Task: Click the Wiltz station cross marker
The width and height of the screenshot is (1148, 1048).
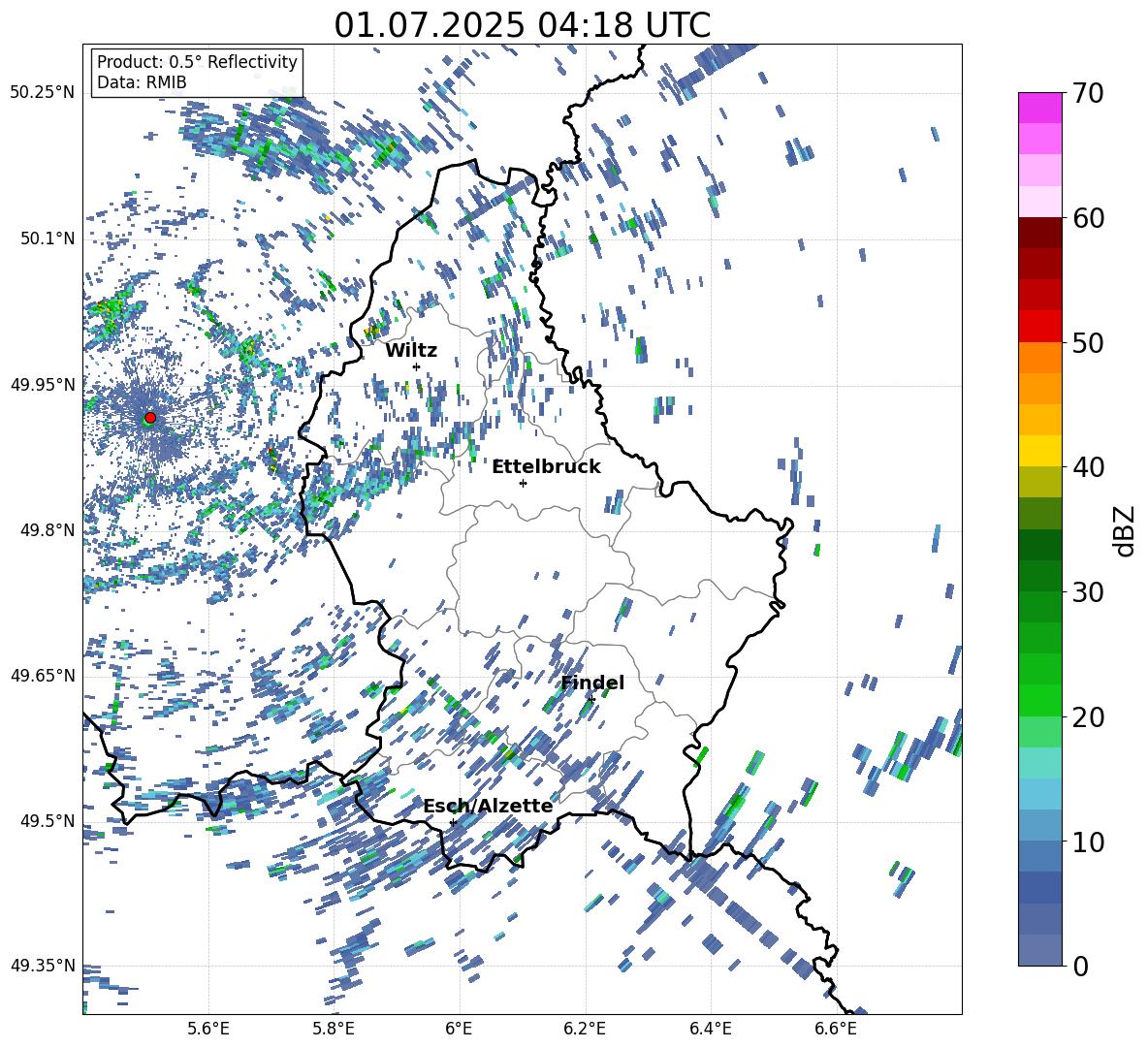Action: (417, 366)
